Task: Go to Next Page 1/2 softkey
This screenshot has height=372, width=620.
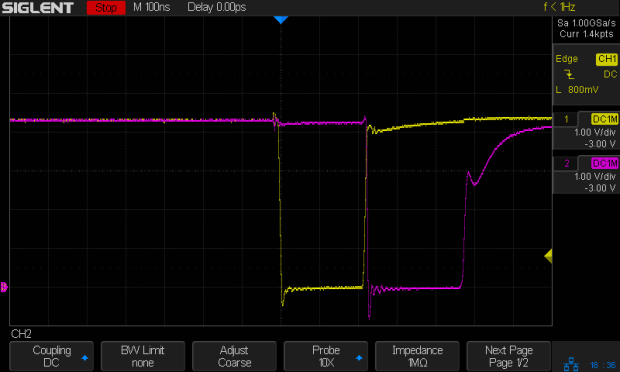Action: pyautogui.click(x=508, y=356)
